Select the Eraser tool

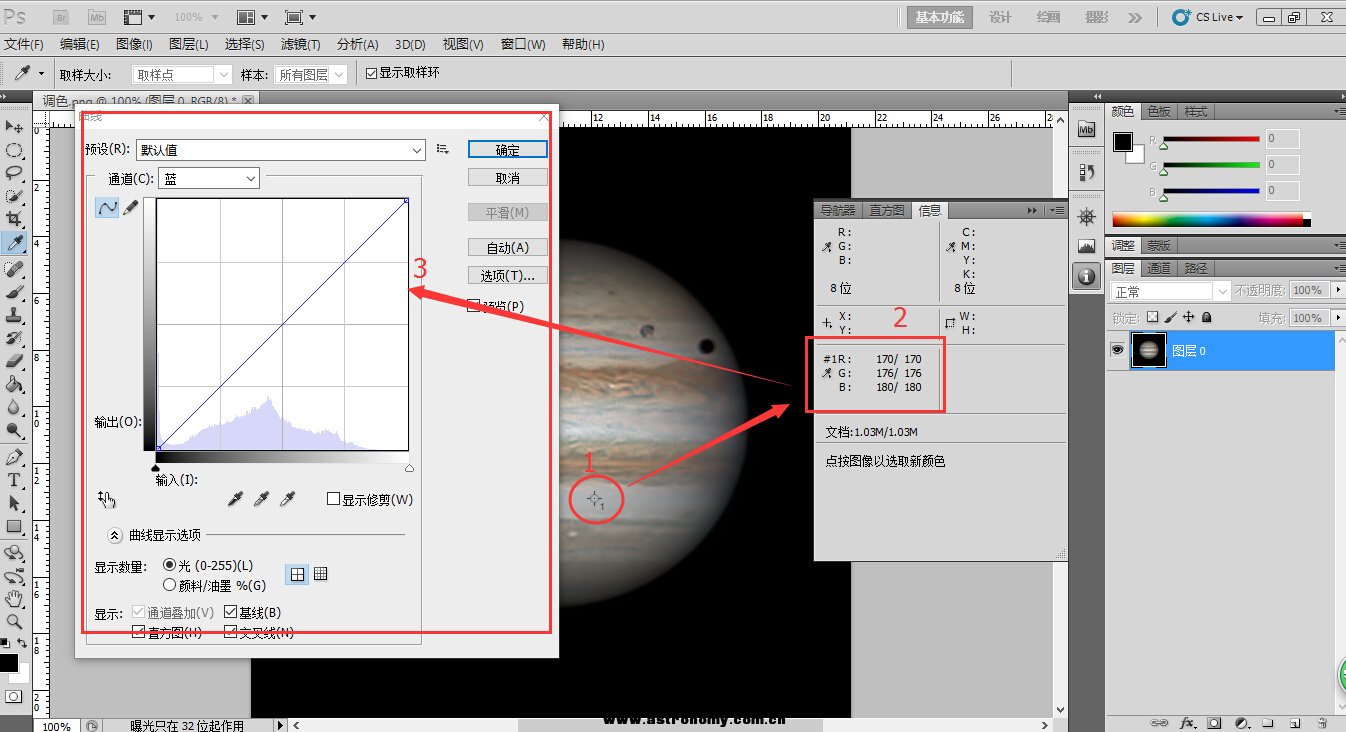(14, 361)
